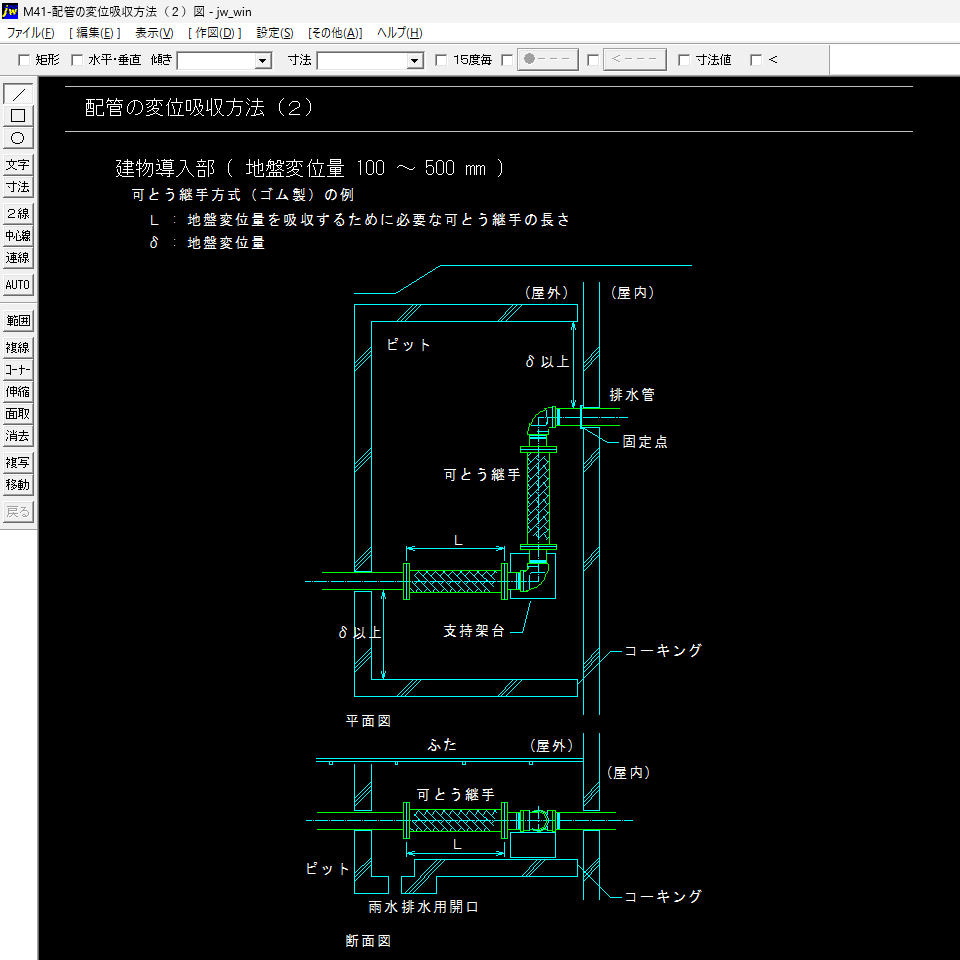Pick the 2線 double line tool
Image resolution: width=960 pixels, height=960 pixels.
point(18,214)
